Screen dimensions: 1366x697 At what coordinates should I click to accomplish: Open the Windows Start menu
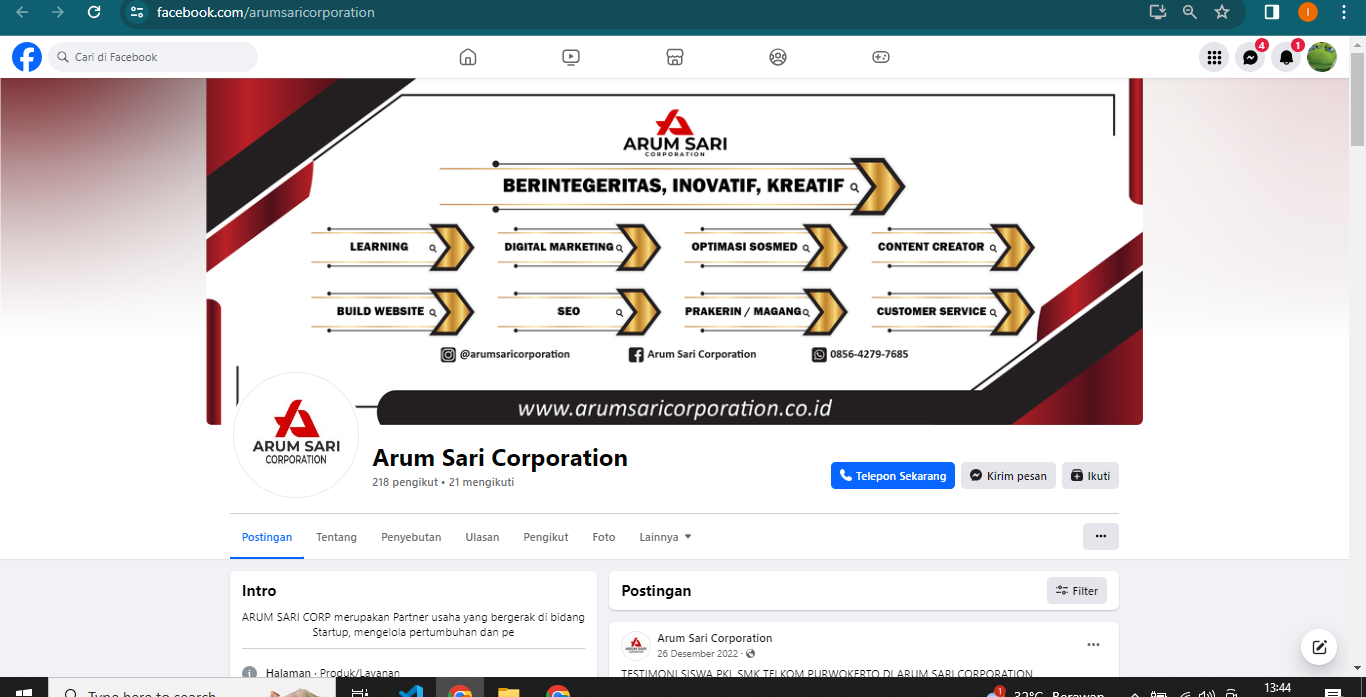pos(24,691)
